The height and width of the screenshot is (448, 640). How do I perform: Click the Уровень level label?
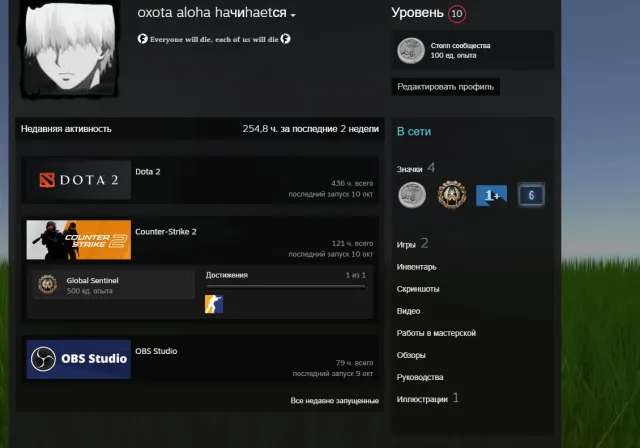click(417, 13)
